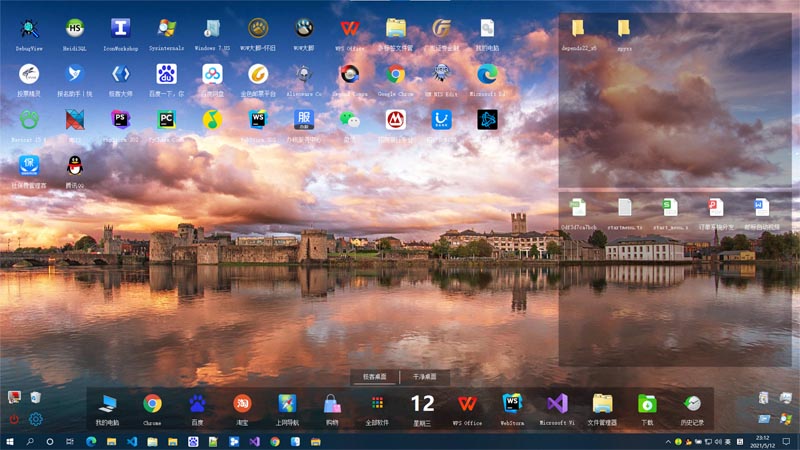
Task: Select the HeidiSQL desktop shortcut
Action: pyautogui.click(x=75, y=29)
